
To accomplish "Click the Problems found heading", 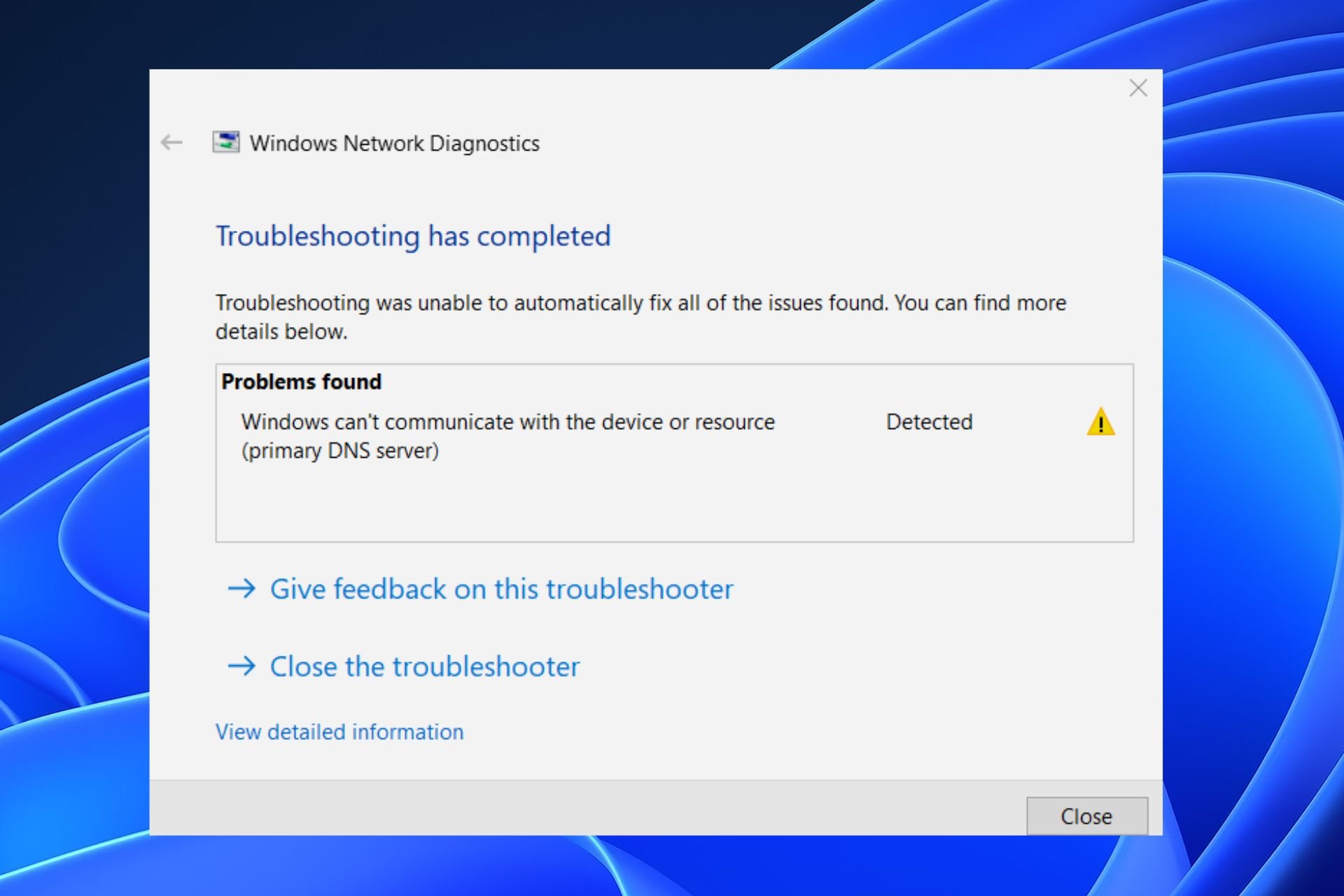I will [x=302, y=381].
